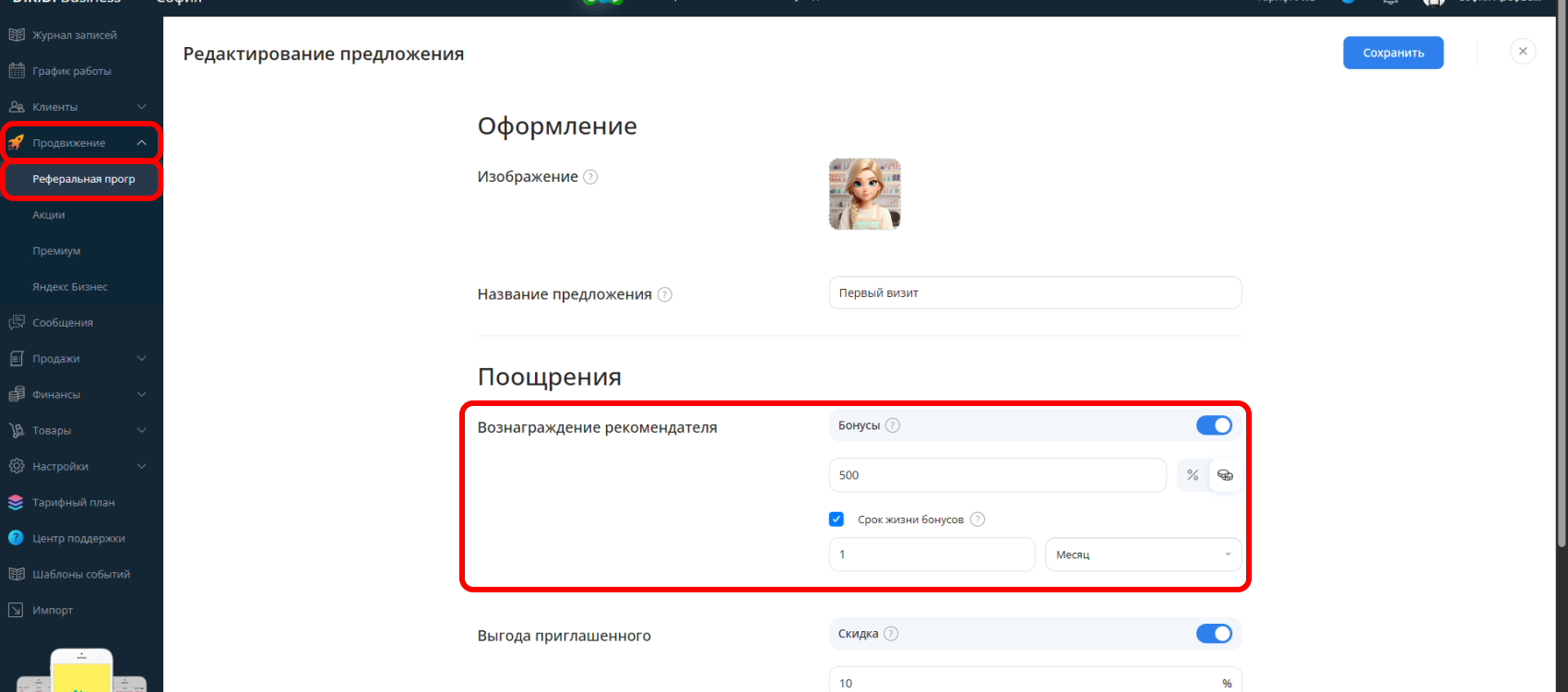This screenshot has height=692, width=1568.
Task: Expand the Клиенты sidebar section
Action: (78, 107)
